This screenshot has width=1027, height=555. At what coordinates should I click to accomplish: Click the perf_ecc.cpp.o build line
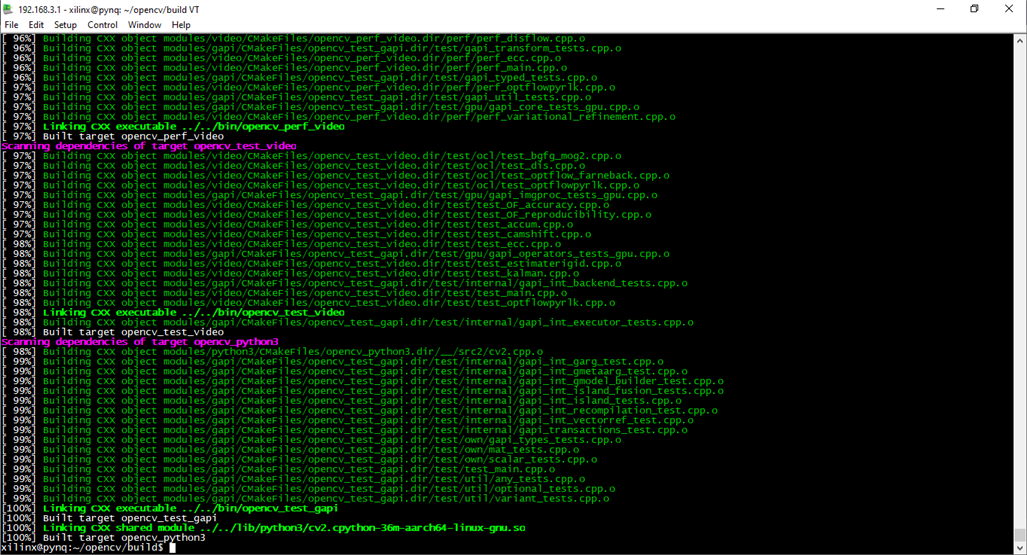(x=282, y=58)
